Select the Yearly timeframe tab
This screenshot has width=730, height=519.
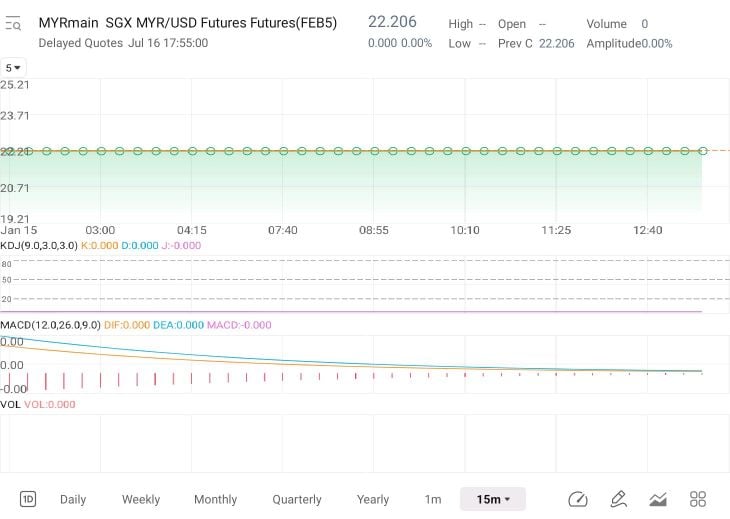pos(373,499)
